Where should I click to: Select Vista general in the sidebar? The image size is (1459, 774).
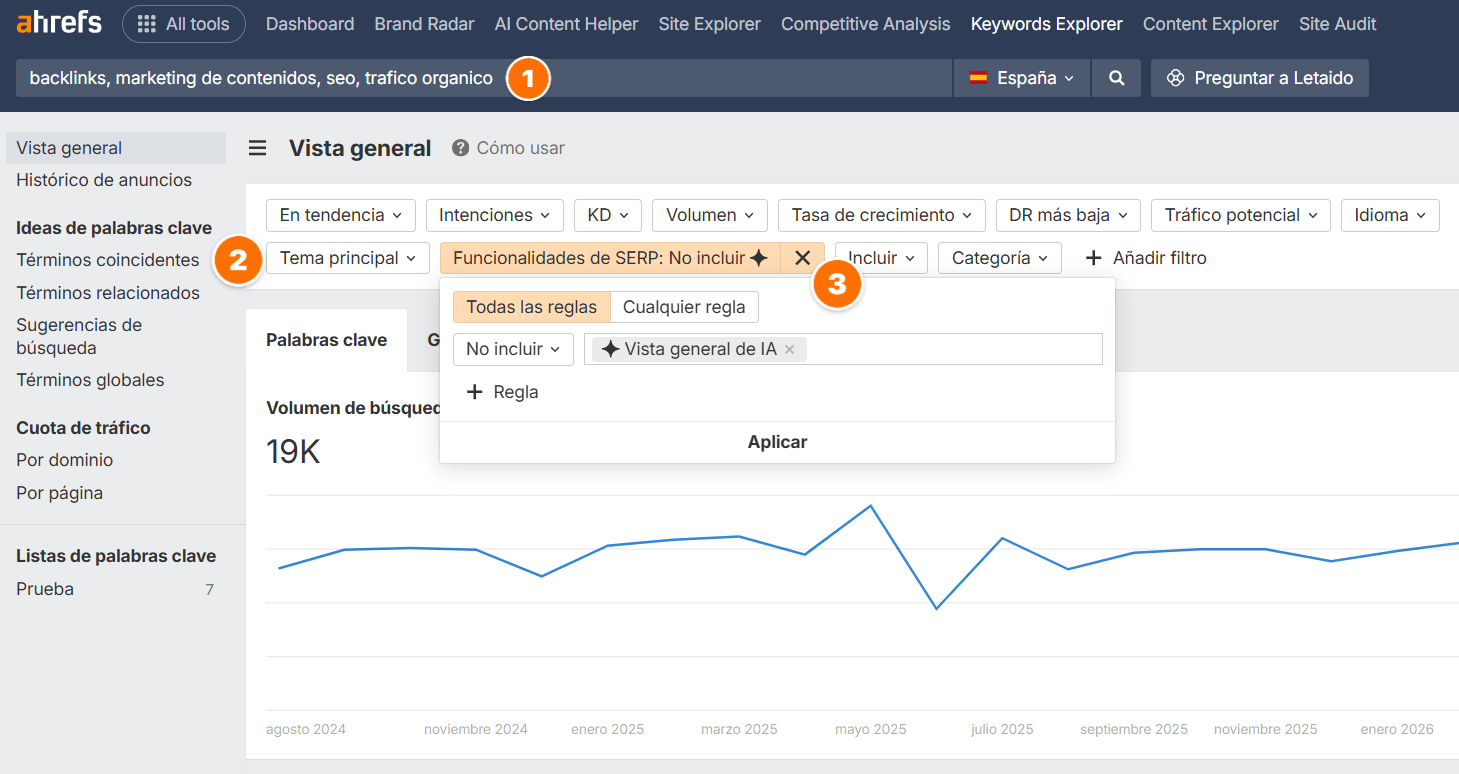(x=116, y=148)
